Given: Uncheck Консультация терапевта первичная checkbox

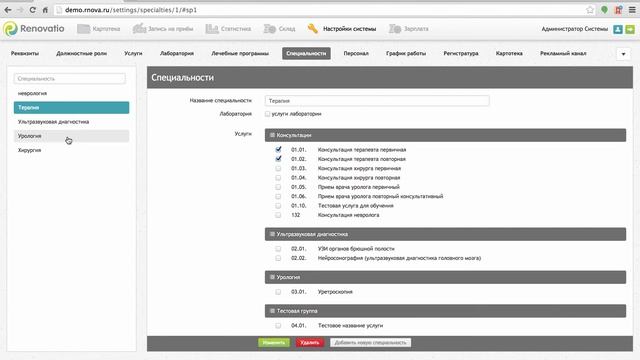Looking at the screenshot, I should tap(278, 149).
